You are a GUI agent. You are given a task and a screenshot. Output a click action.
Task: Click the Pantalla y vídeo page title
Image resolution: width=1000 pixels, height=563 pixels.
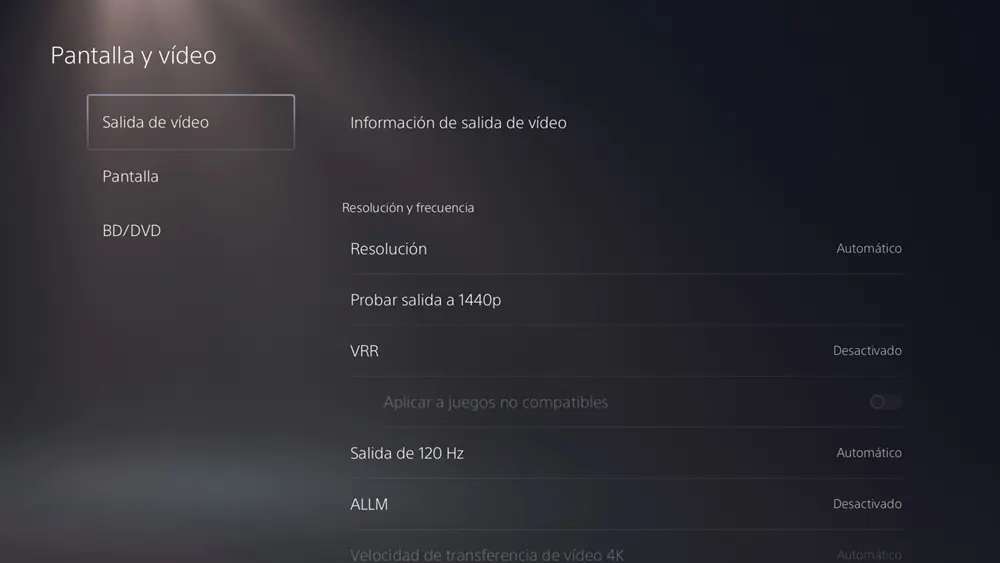click(133, 55)
